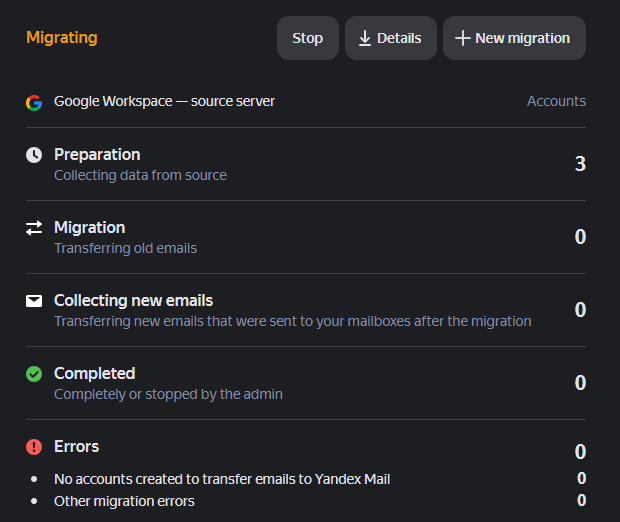Click the Migration row count 0
The width and height of the screenshot is (620, 522).
click(580, 237)
